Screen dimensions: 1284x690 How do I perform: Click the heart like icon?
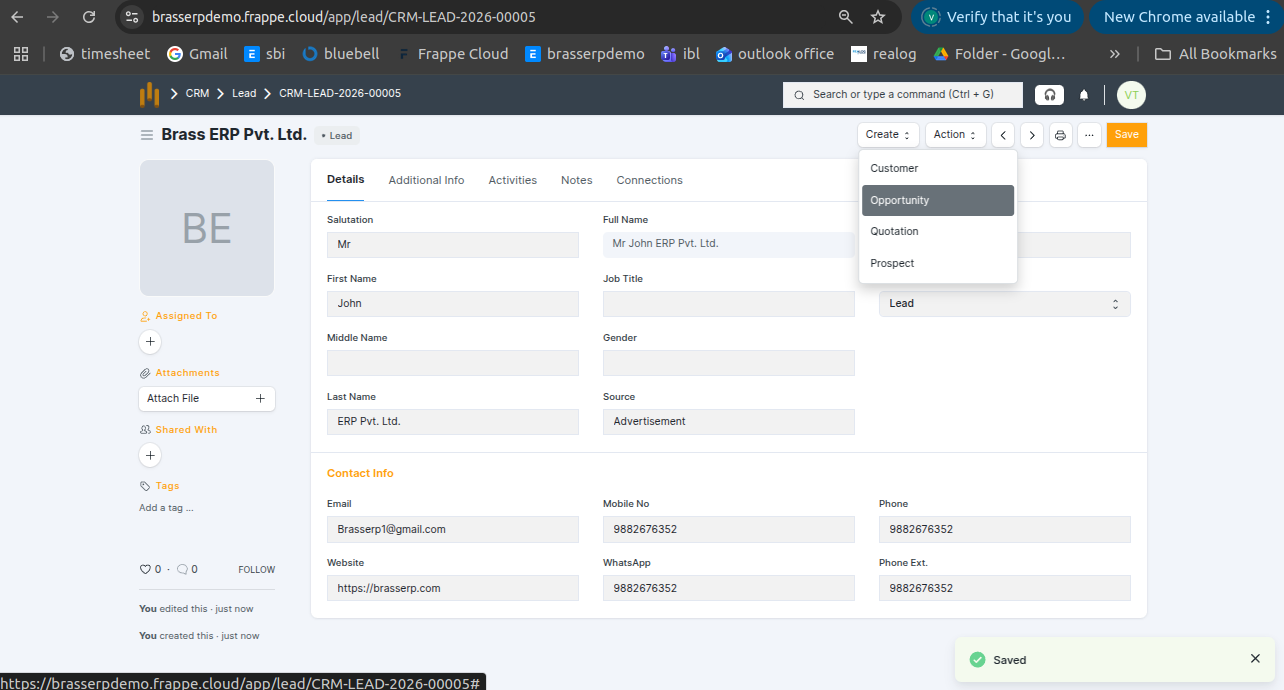(145, 569)
